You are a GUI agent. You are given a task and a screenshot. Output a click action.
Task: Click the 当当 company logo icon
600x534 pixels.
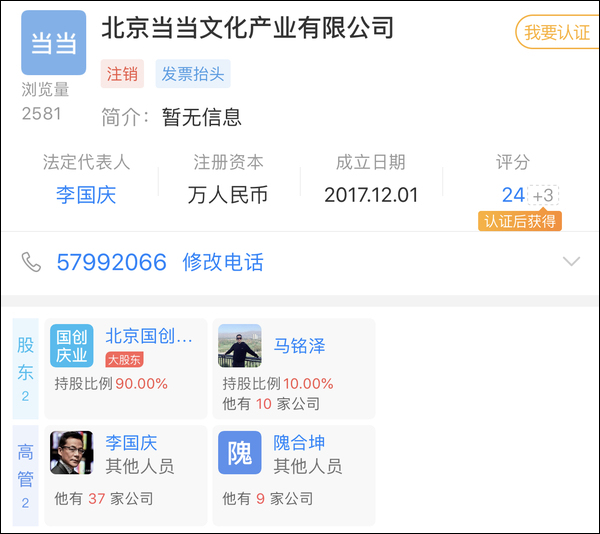tap(53, 43)
